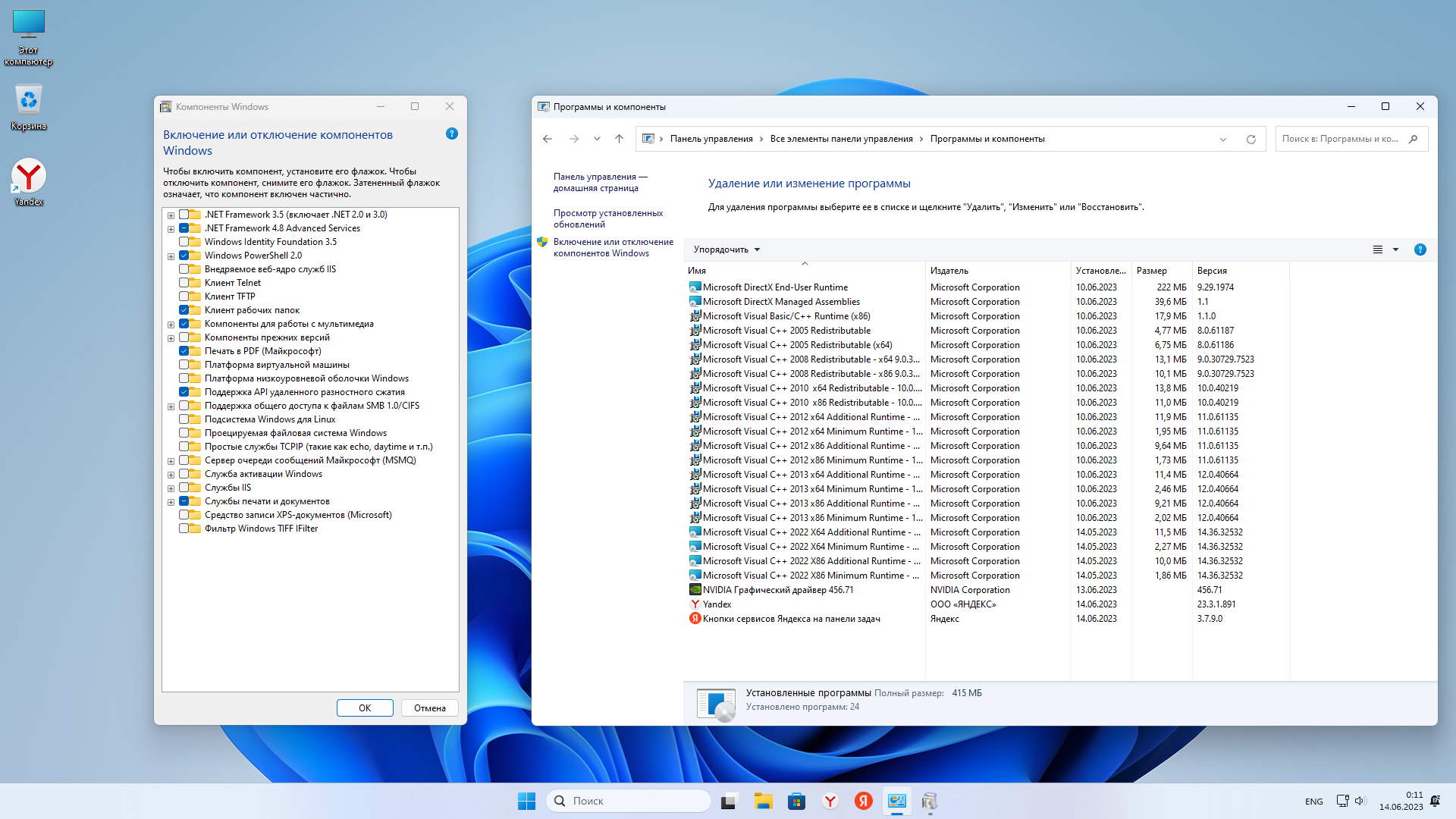Enable the Telnet client checkbox
The image size is (1456, 819).
click(x=184, y=283)
